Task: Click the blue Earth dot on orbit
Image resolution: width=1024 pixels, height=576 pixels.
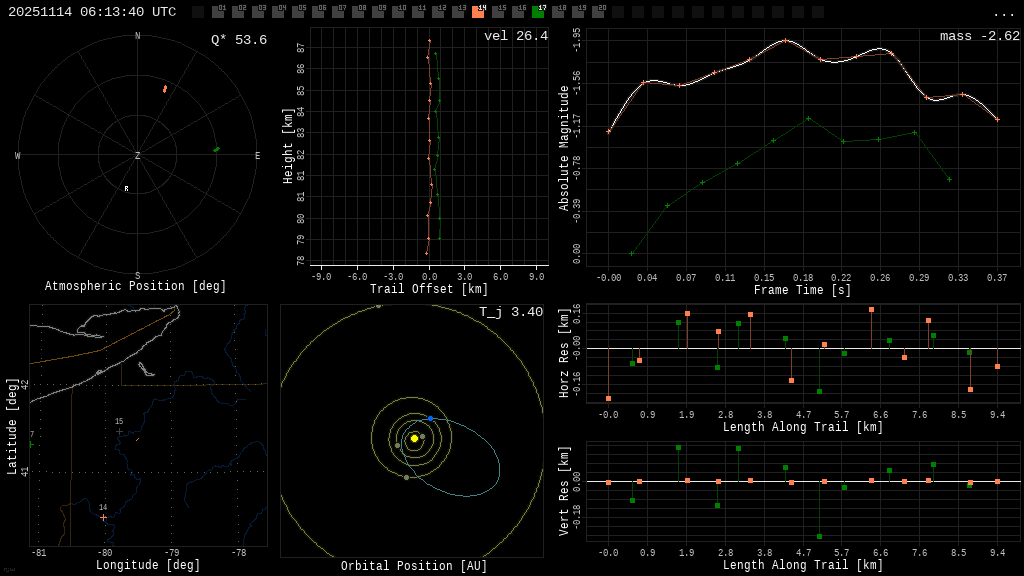Action: point(431,418)
